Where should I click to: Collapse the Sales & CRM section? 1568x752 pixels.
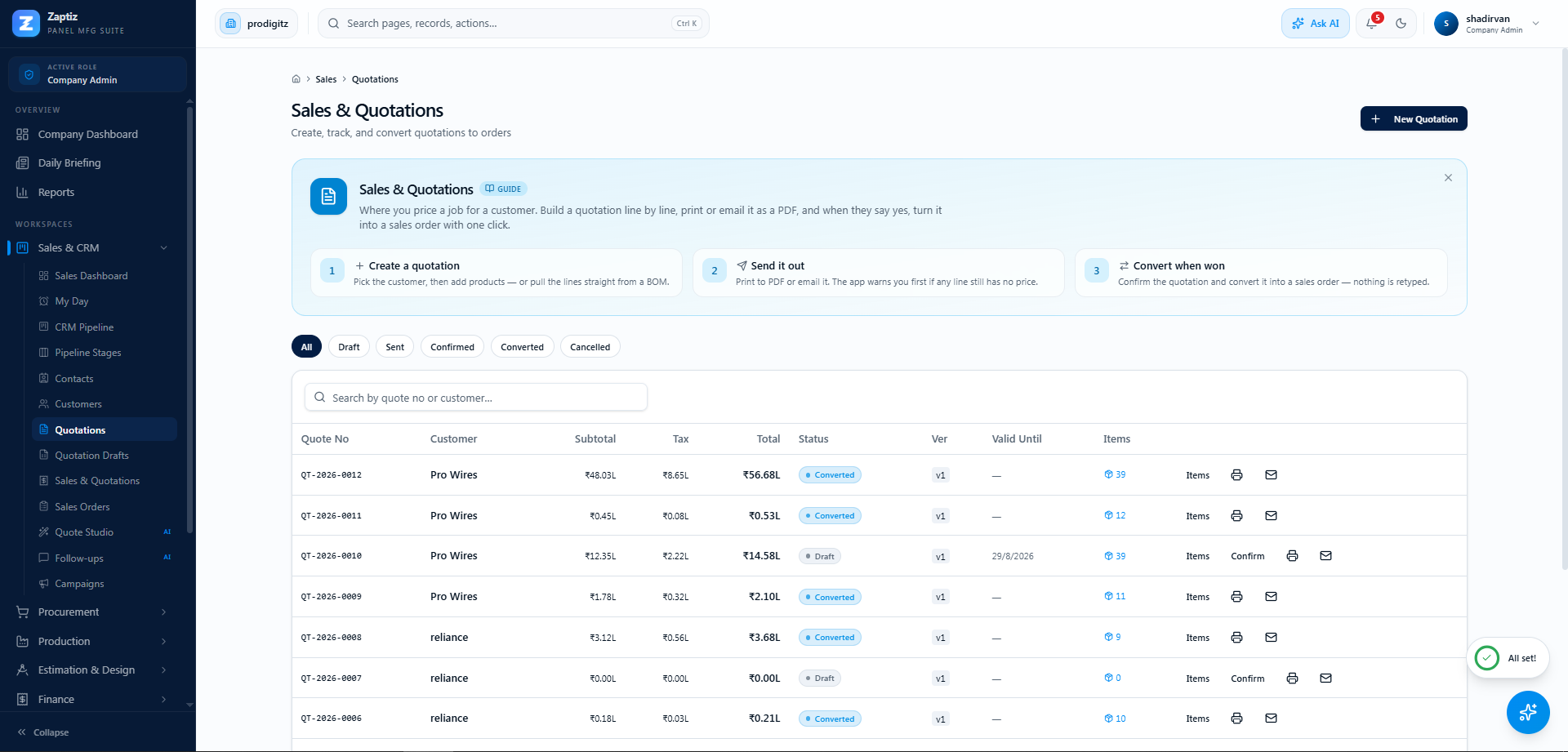163,248
